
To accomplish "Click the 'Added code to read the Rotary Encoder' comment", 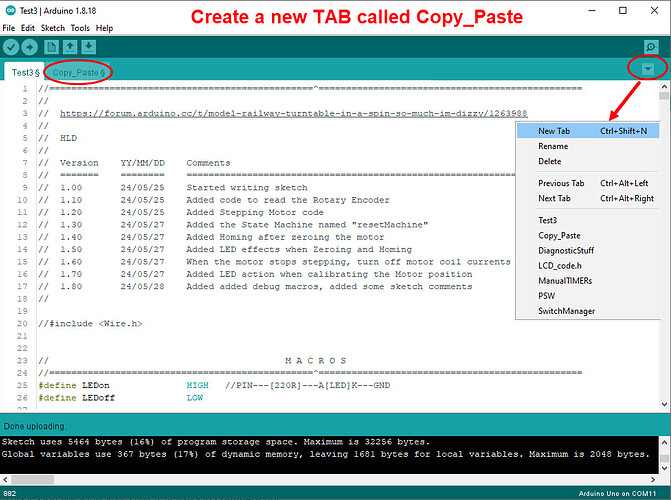I will [288, 200].
